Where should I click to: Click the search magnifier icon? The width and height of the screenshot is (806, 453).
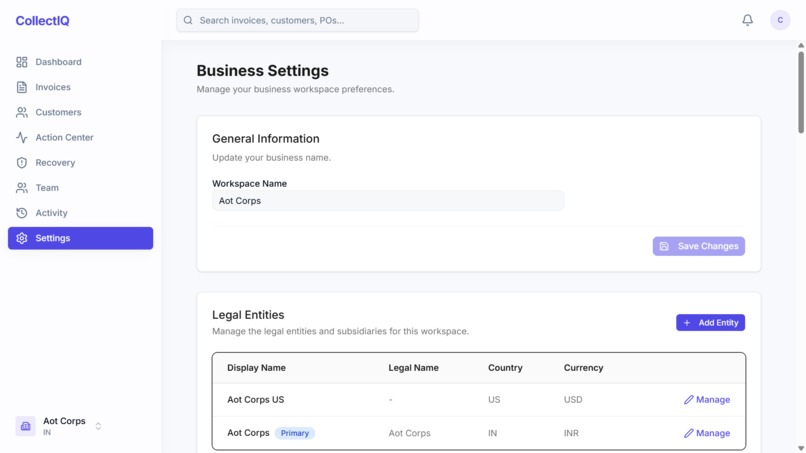[188, 20]
